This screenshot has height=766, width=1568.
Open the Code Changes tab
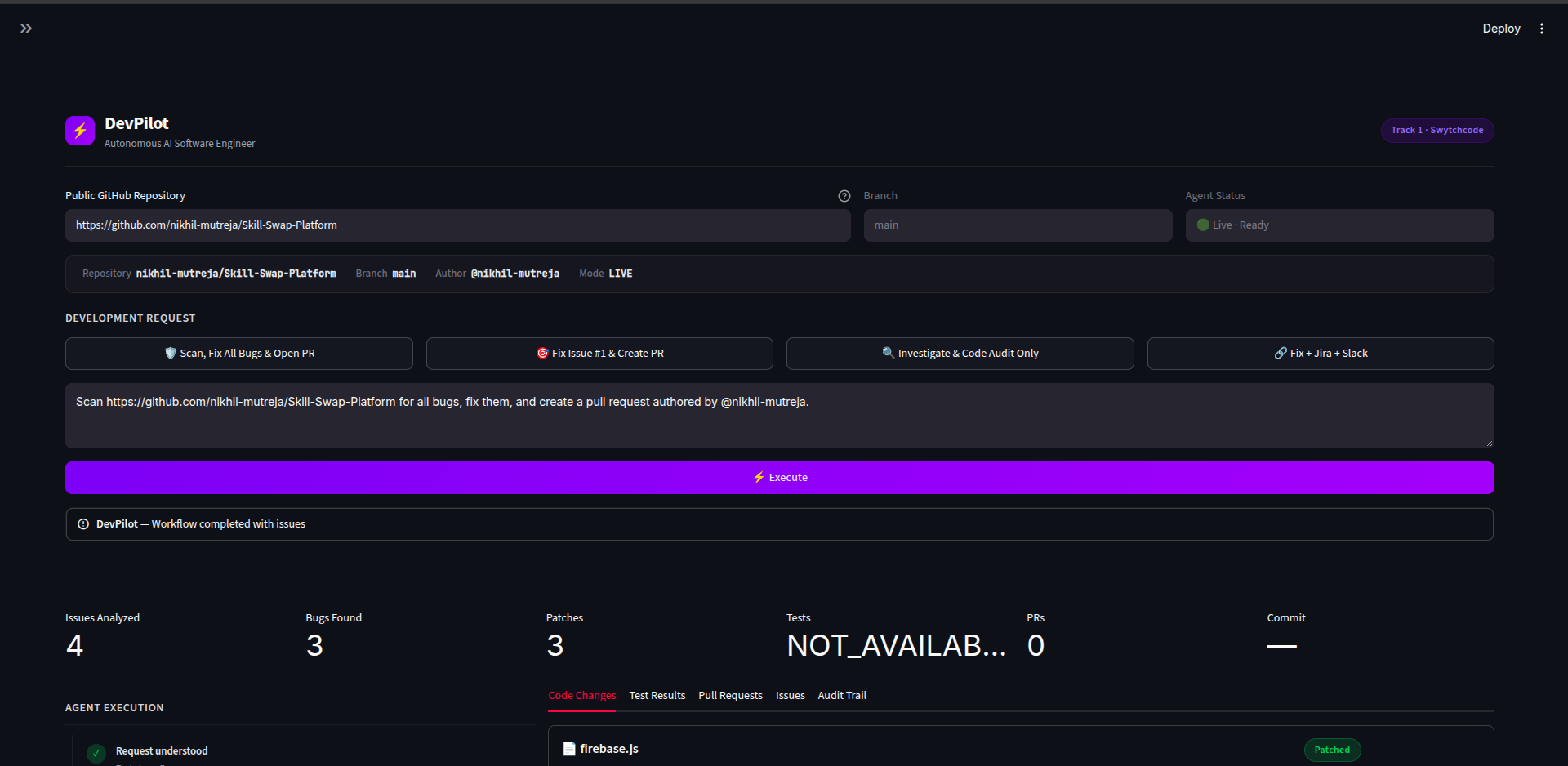coord(582,696)
